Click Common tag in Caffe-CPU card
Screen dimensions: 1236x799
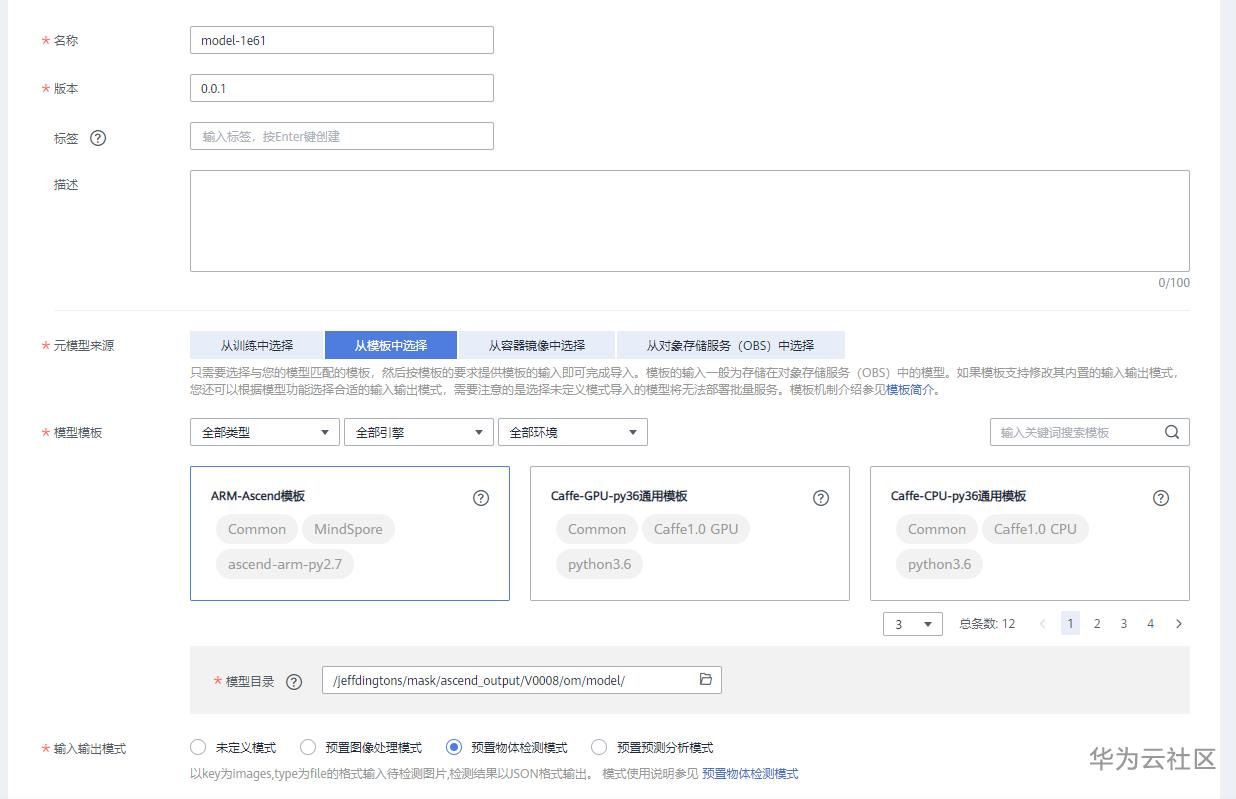tap(937, 529)
